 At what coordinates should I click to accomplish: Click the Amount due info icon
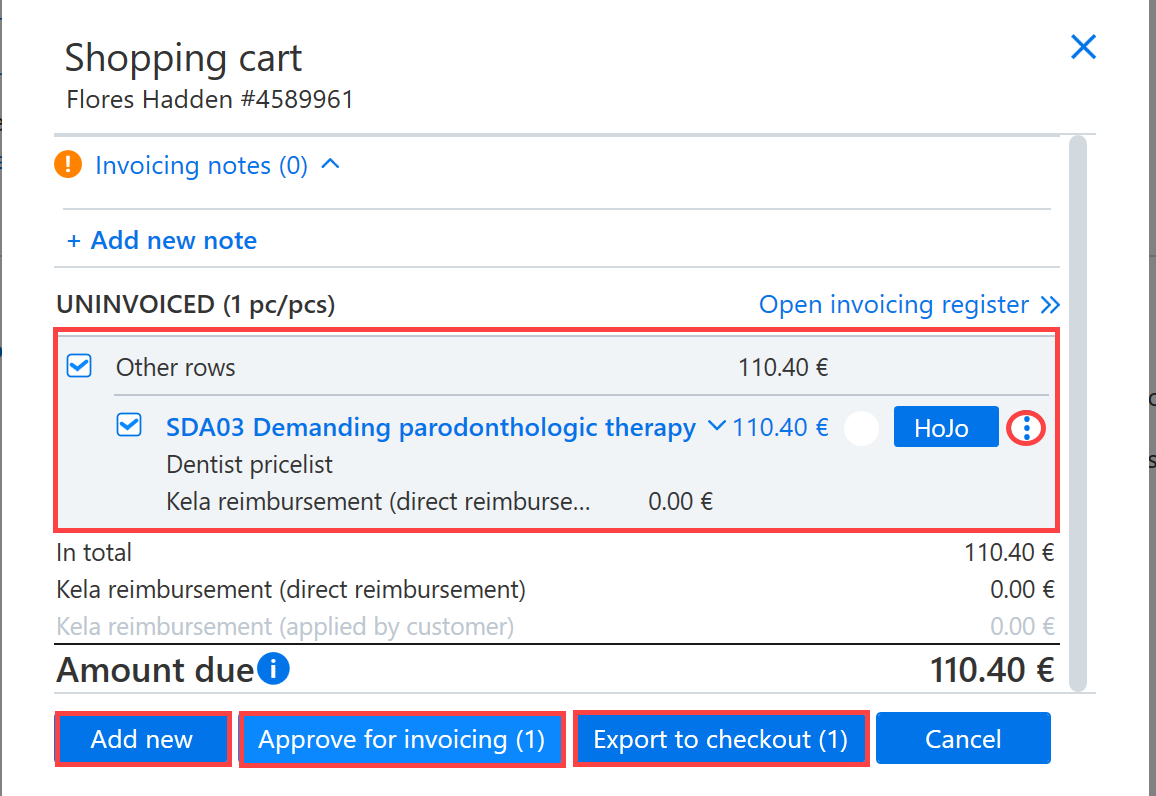274,668
